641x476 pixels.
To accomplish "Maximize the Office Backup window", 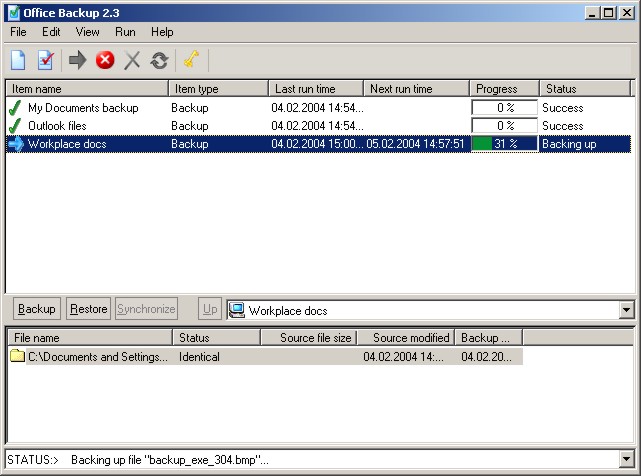I will [x=609, y=13].
